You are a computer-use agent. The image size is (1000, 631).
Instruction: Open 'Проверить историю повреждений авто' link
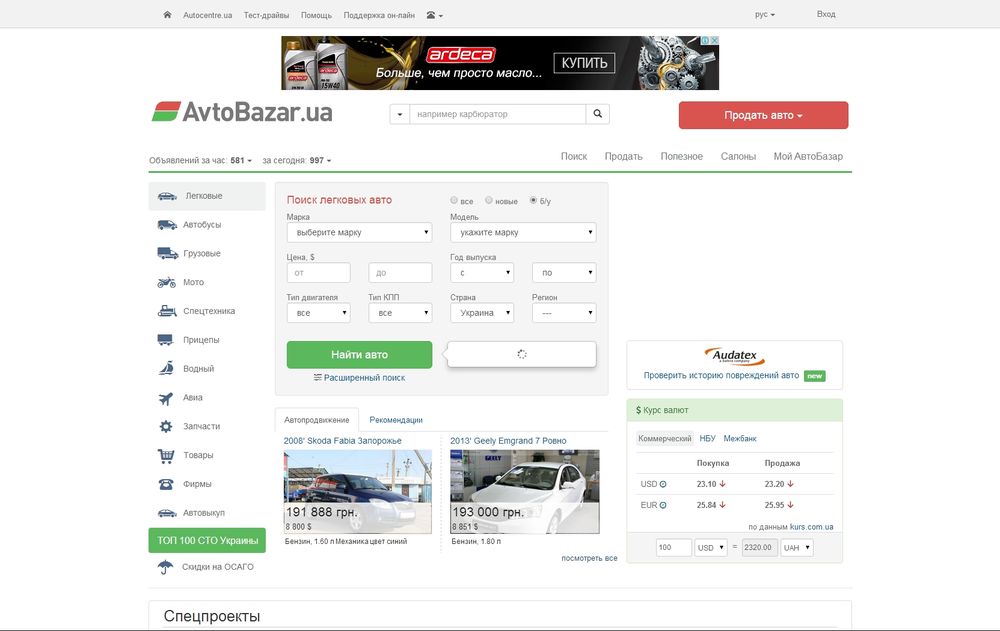point(721,375)
